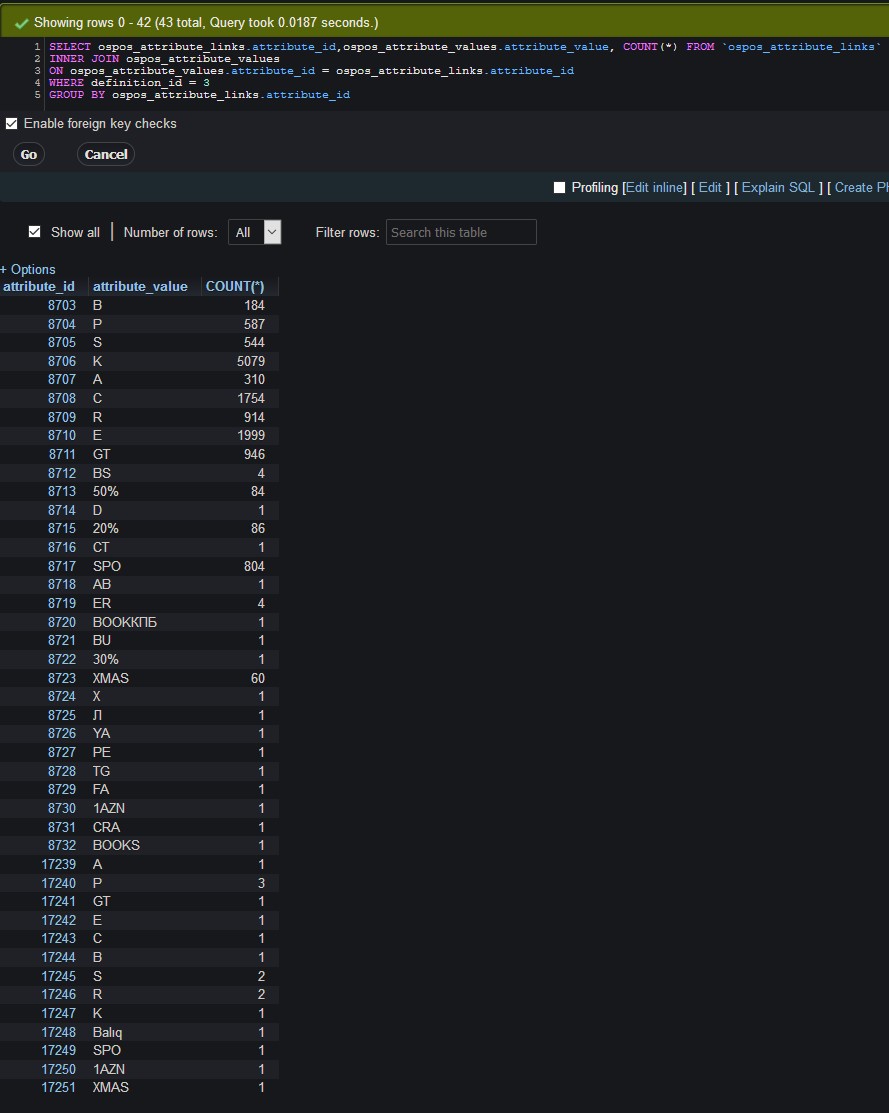This screenshot has width=889, height=1113.
Task: Enable the Profiling checkbox
Action: (x=560, y=187)
